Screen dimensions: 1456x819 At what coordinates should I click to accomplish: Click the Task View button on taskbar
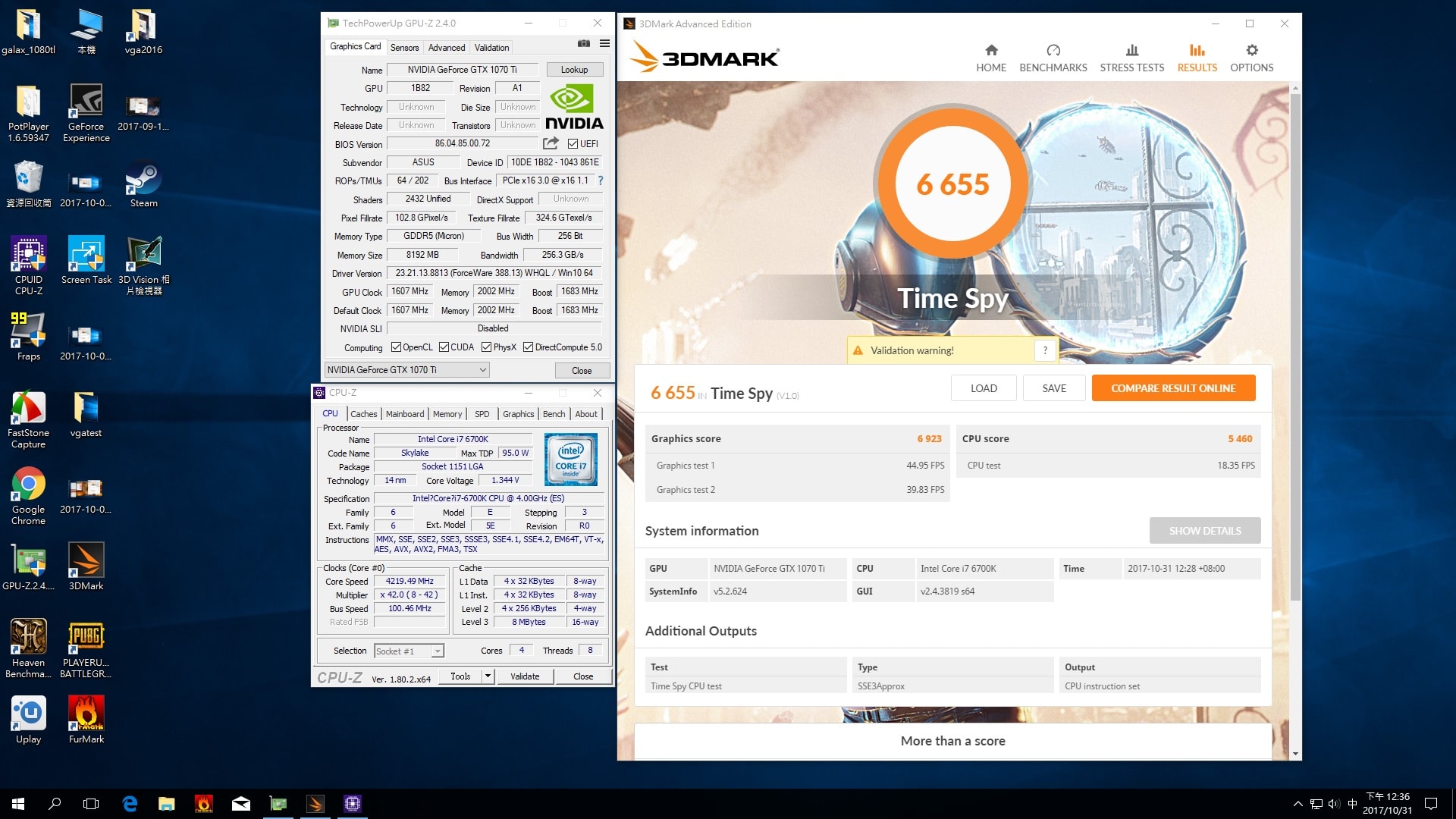(x=91, y=804)
